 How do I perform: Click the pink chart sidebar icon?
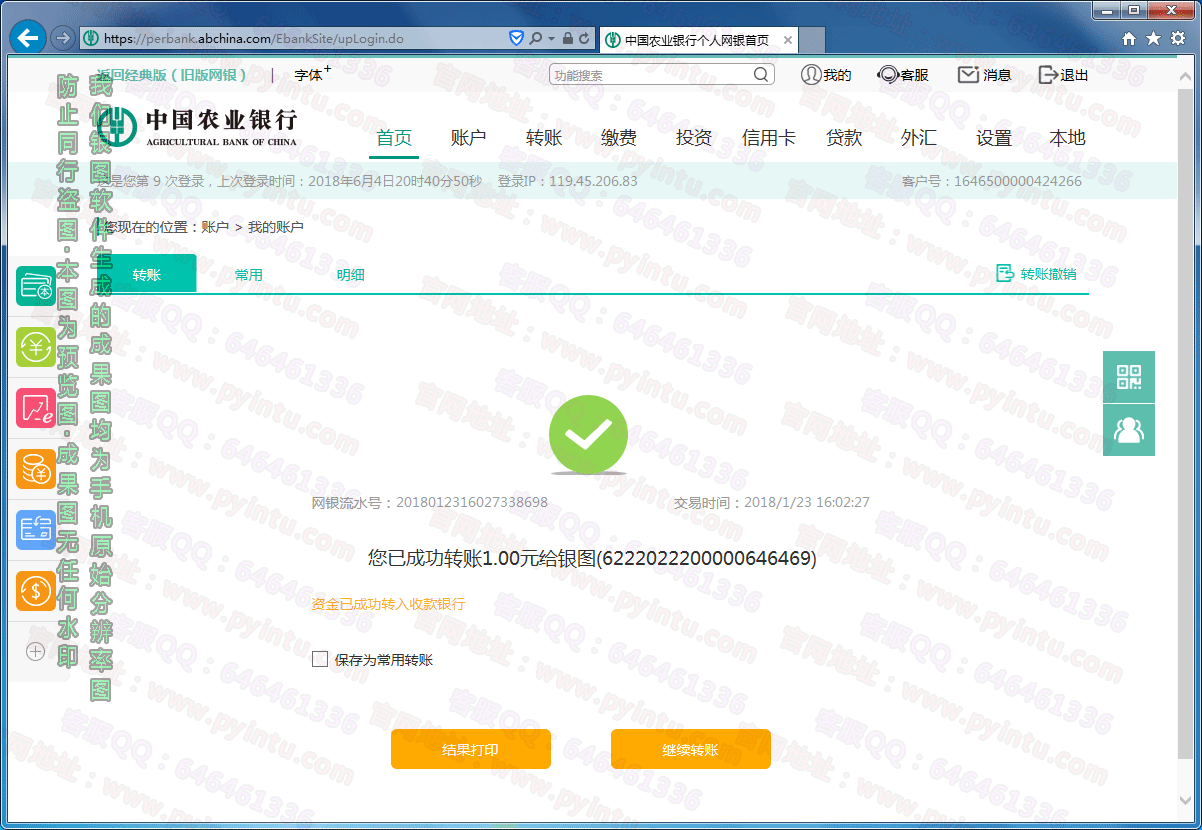[x=36, y=408]
